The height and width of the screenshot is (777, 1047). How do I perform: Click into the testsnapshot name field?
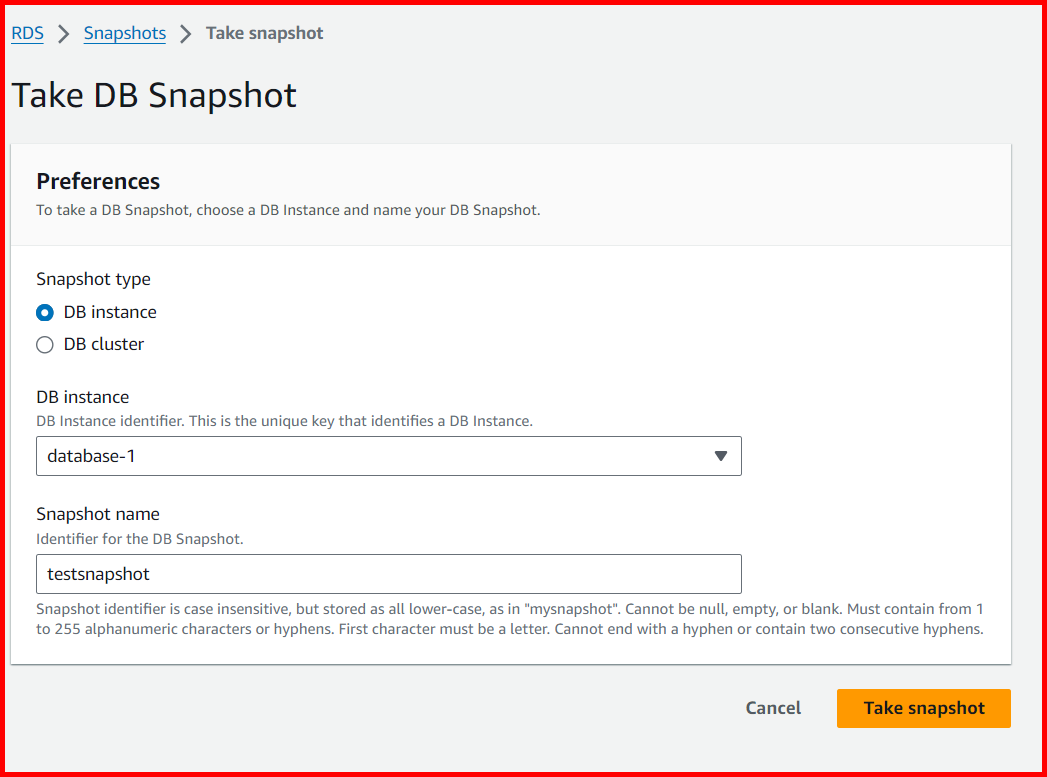[x=389, y=574]
